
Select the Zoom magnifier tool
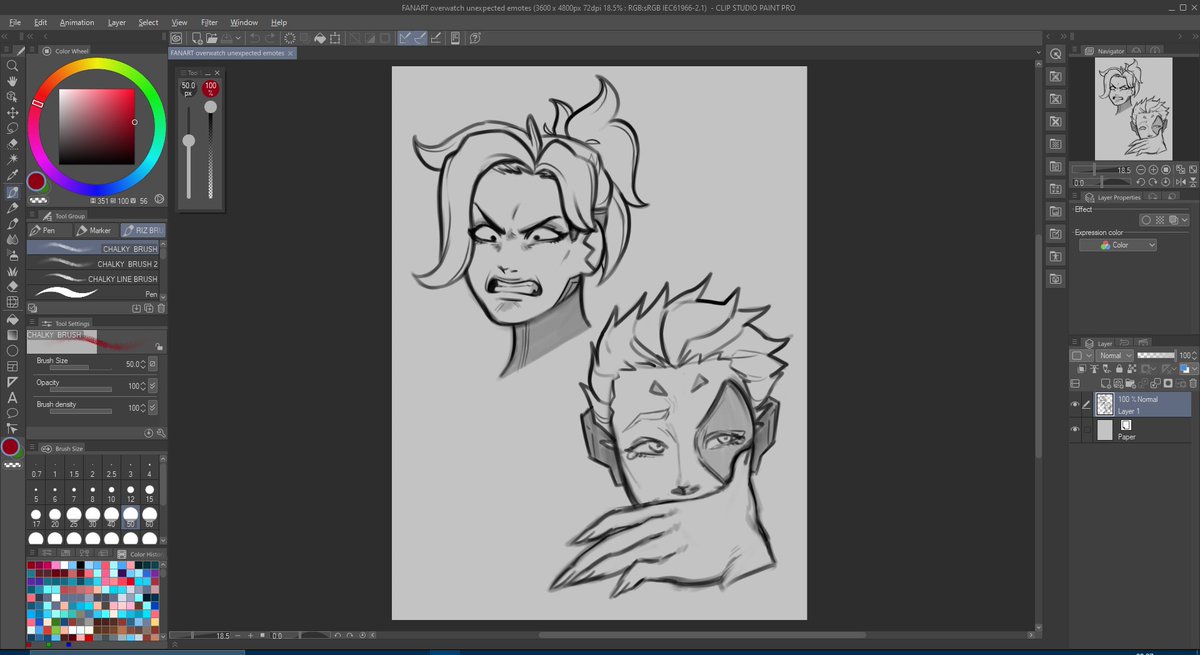click(12, 65)
